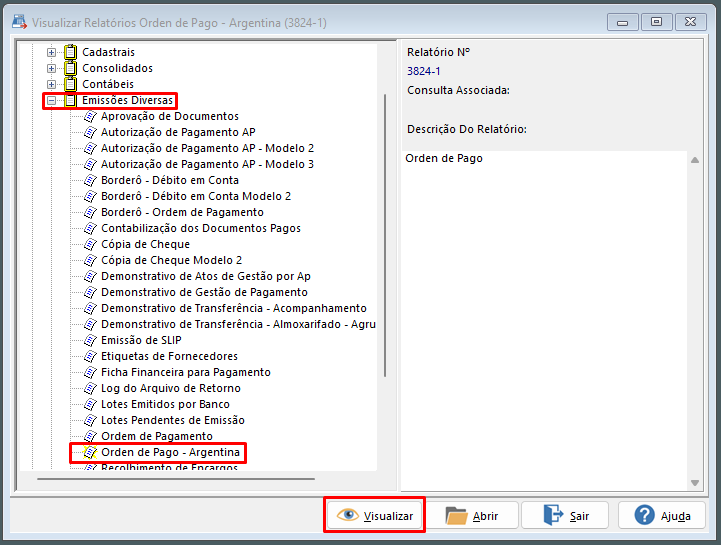Select Cópia de Cheque report
Image resolution: width=721 pixels, height=545 pixels.
[145, 244]
